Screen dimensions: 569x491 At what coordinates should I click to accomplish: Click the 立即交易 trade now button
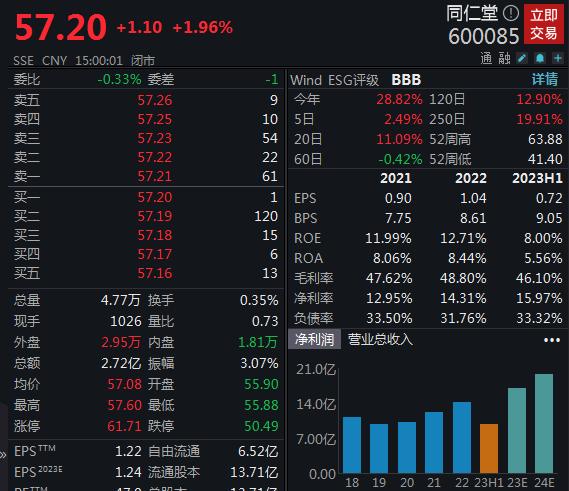[x=544, y=24]
